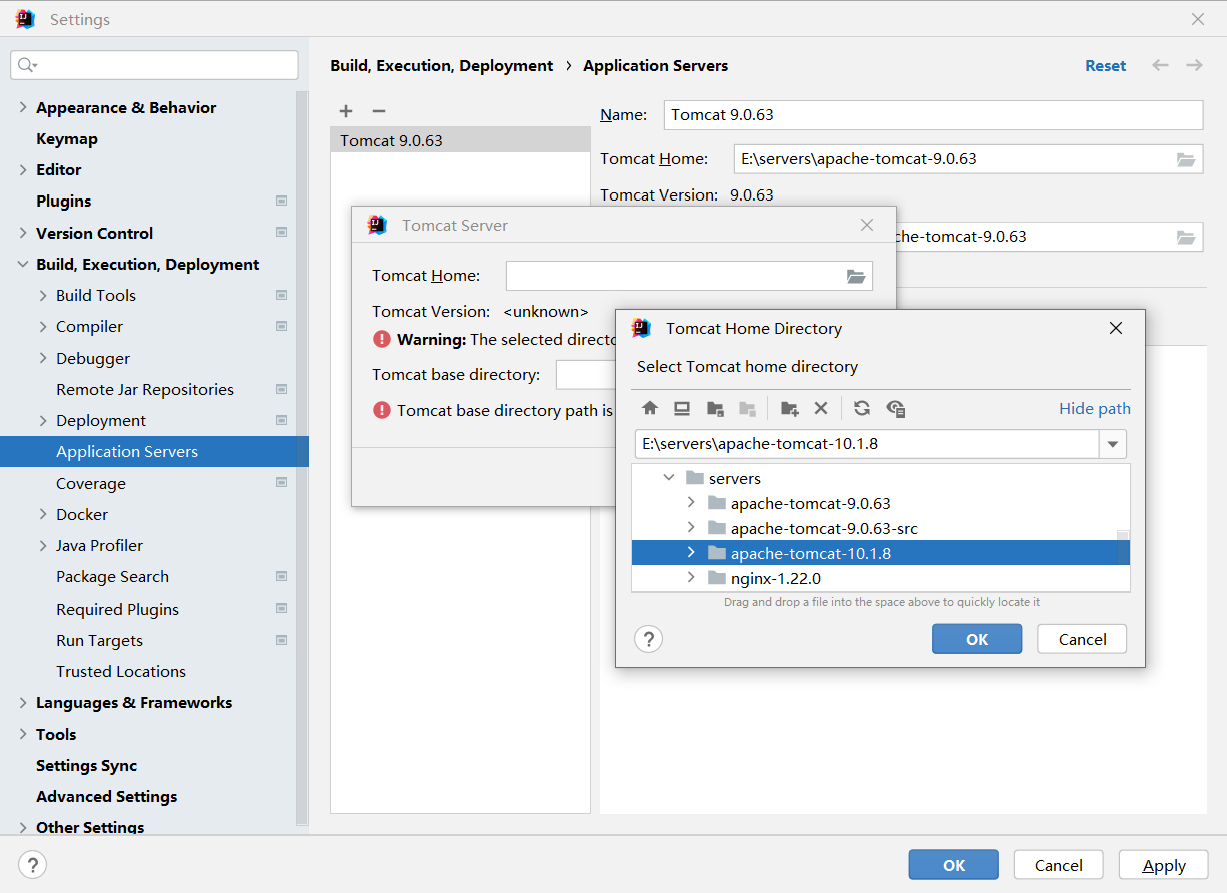Click path field showing apache-tomcat-10.1.8
The height and width of the screenshot is (893, 1227).
point(867,444)
